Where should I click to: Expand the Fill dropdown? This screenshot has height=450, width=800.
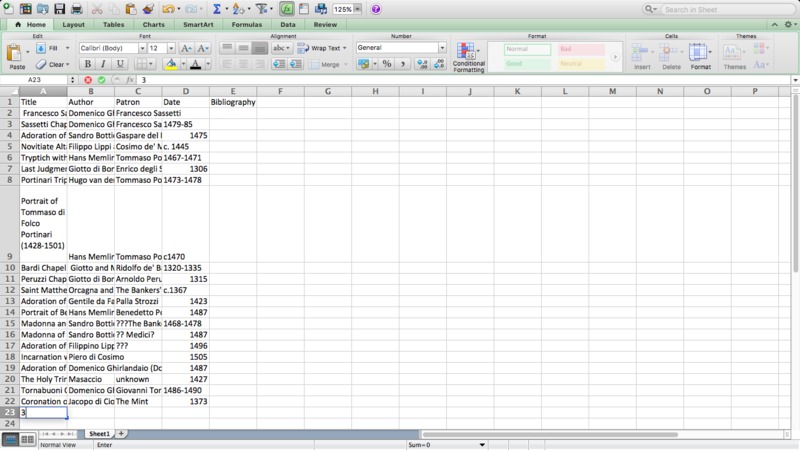[67, 48]
